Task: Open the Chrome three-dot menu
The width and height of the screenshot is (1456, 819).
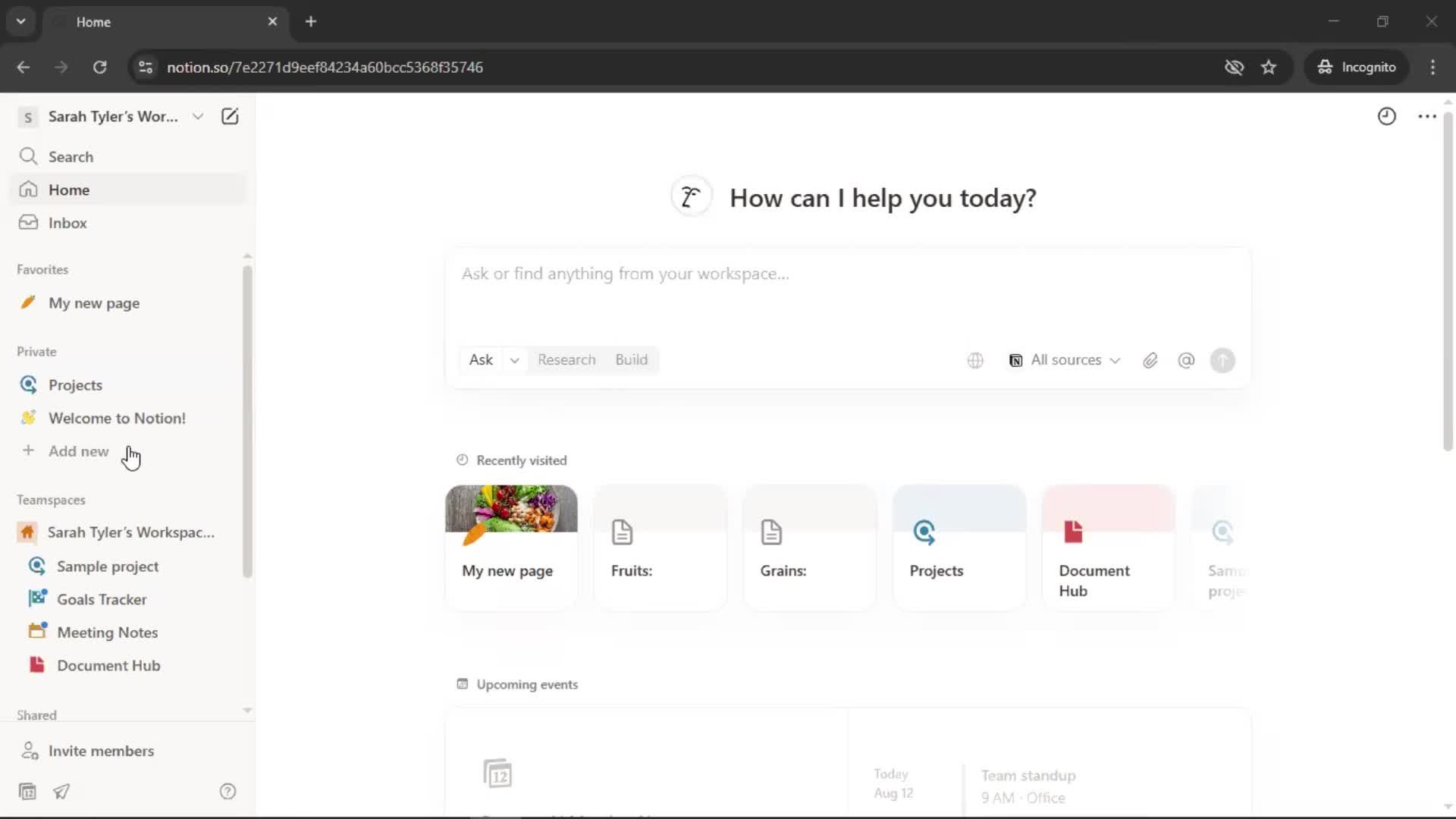Action: (x=1432, y=67)
